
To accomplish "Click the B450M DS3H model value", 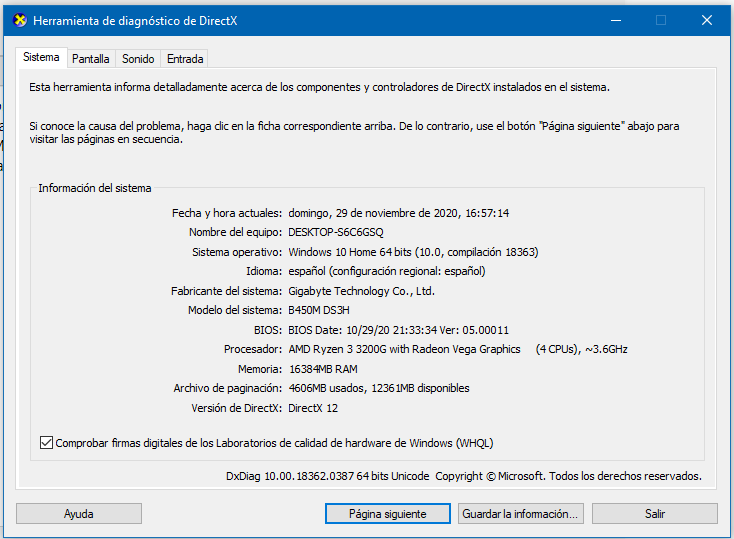I will 319,310.
